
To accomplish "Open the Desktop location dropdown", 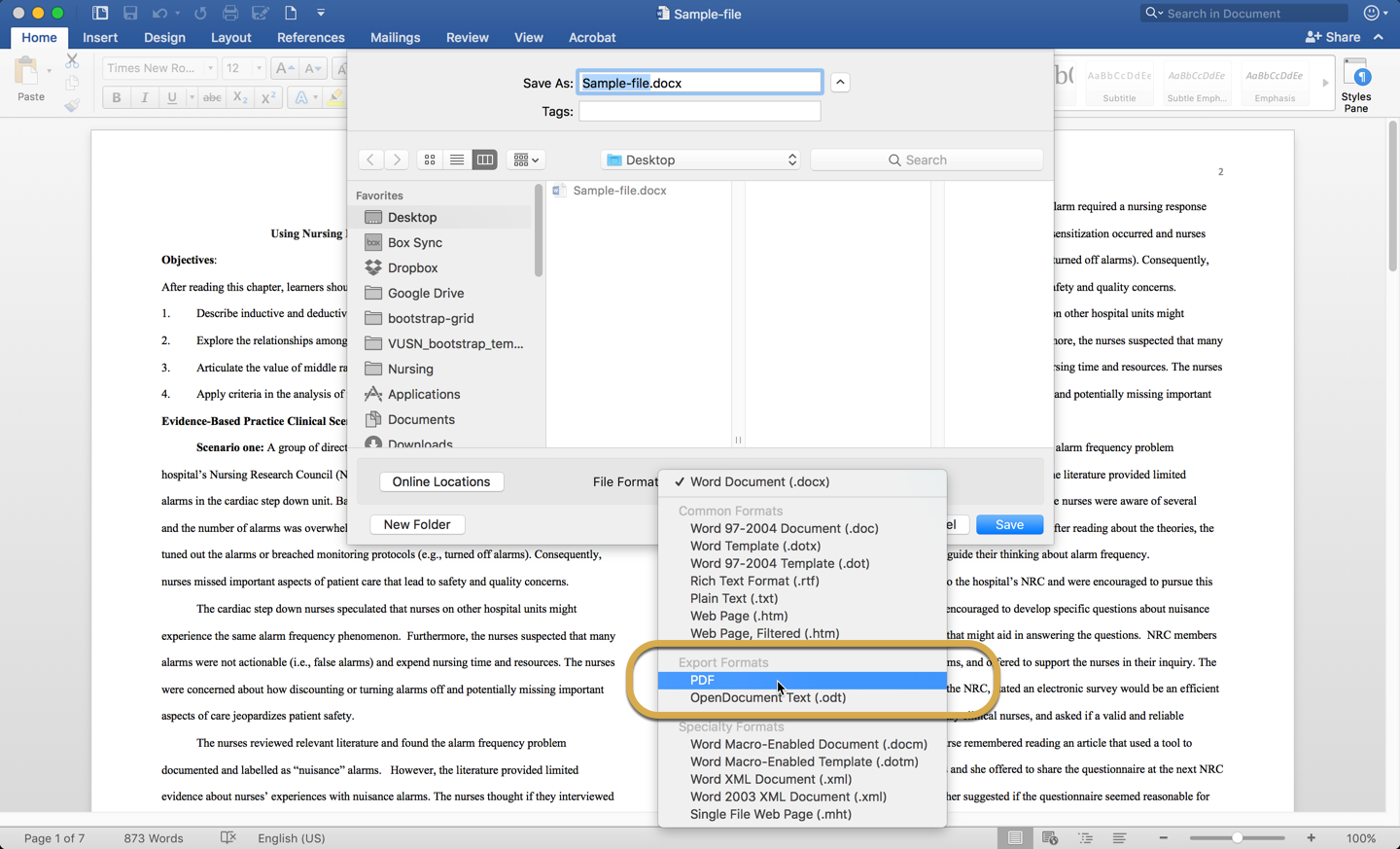I will [x=701, y=159].
